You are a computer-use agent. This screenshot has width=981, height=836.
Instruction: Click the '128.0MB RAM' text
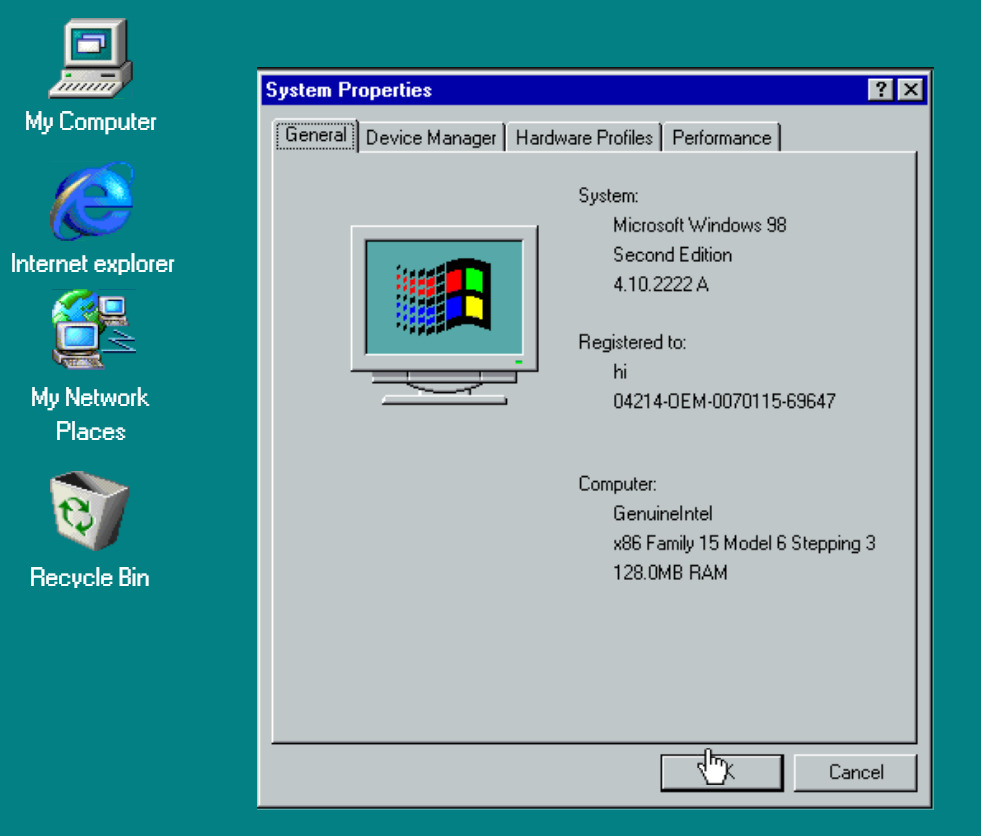click(x=670, y=573)
